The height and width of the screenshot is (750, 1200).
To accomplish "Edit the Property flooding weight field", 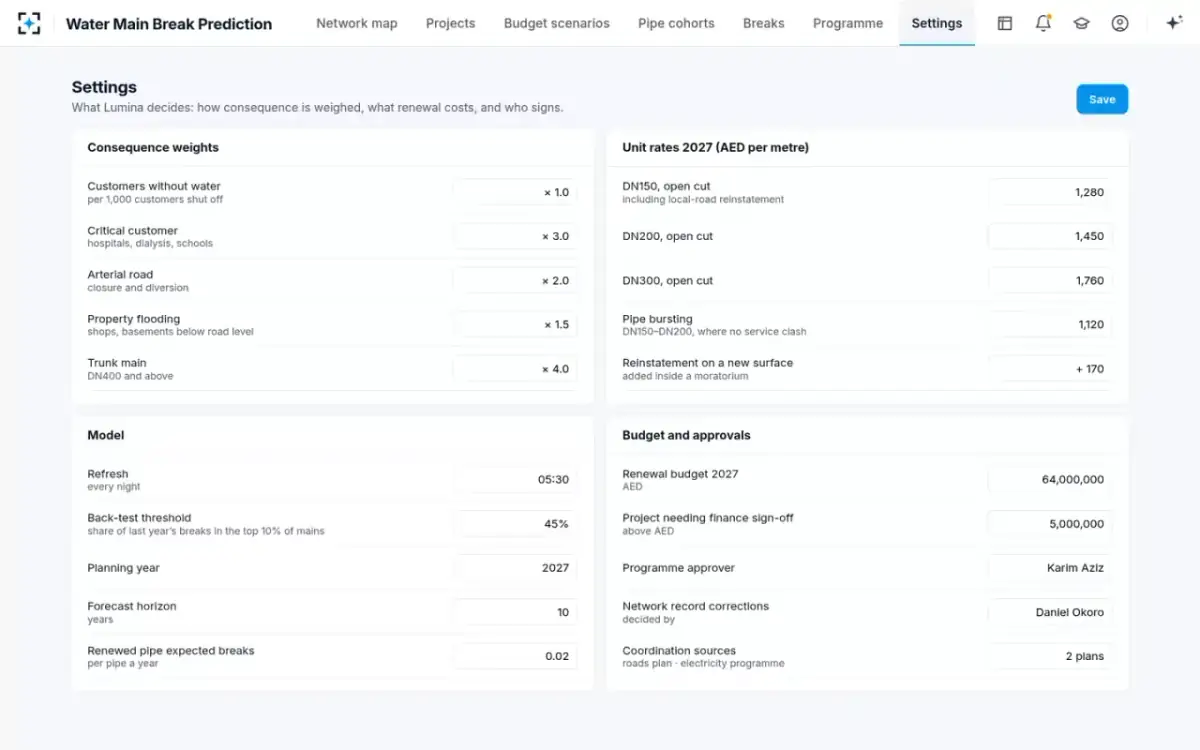I will coord(515,324).
